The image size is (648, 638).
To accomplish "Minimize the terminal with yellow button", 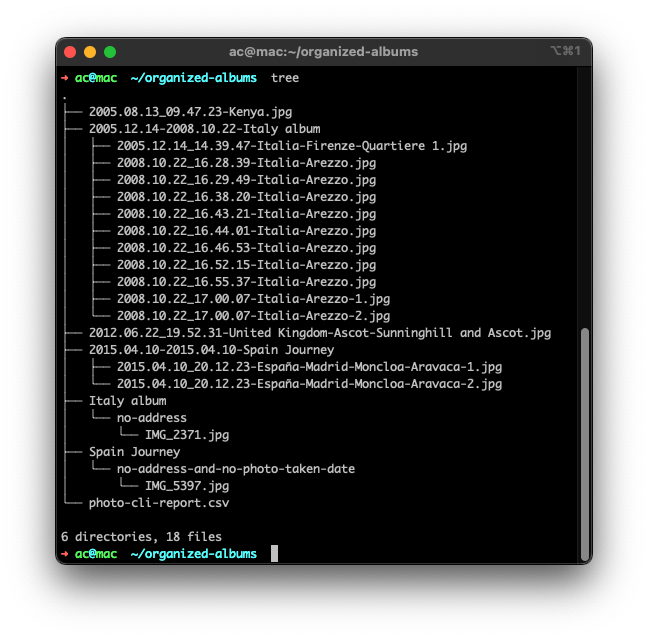I will (90, 52).
